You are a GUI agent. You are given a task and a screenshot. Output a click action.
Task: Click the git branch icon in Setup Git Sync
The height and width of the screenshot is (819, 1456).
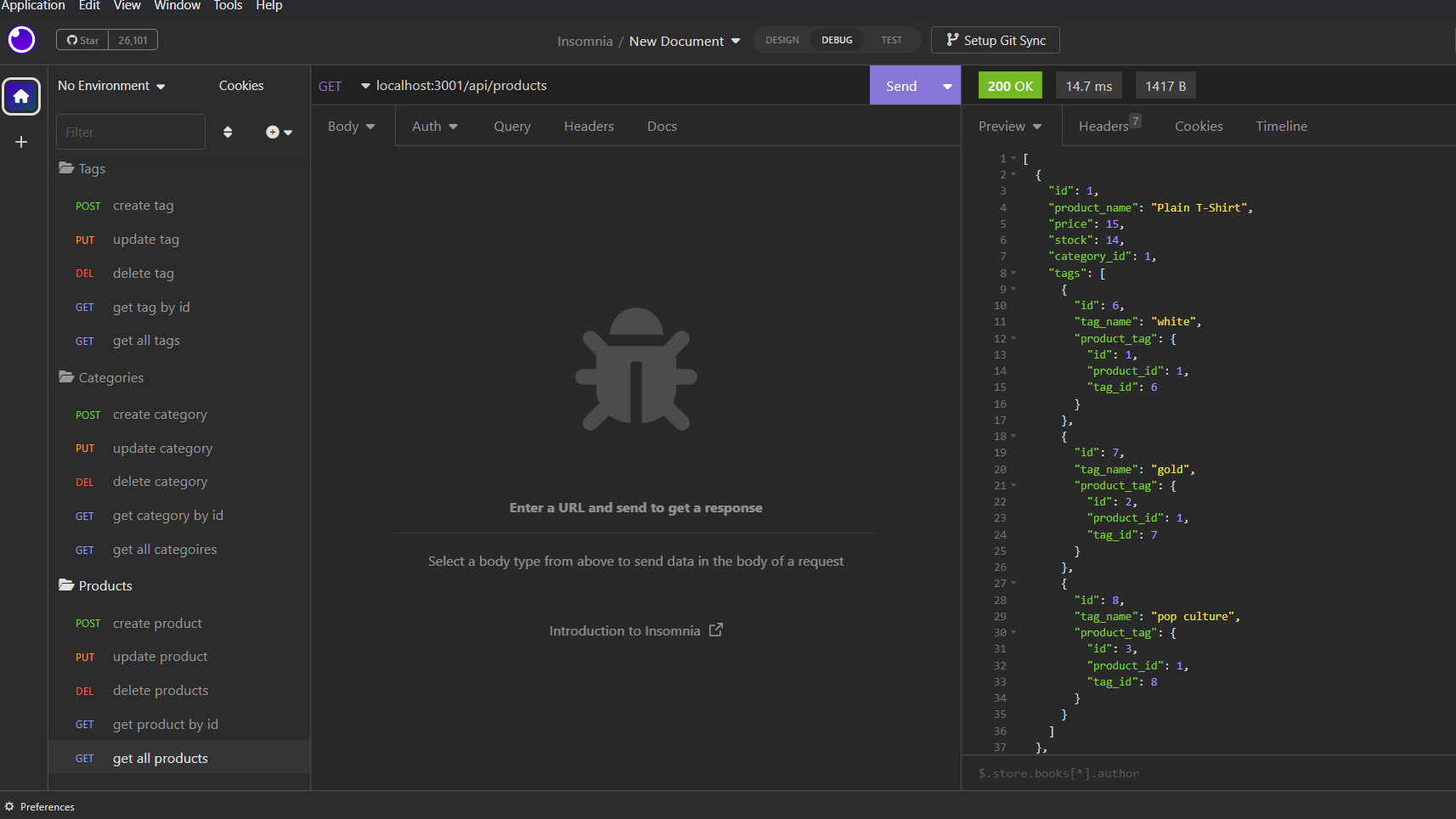(952, 40)
